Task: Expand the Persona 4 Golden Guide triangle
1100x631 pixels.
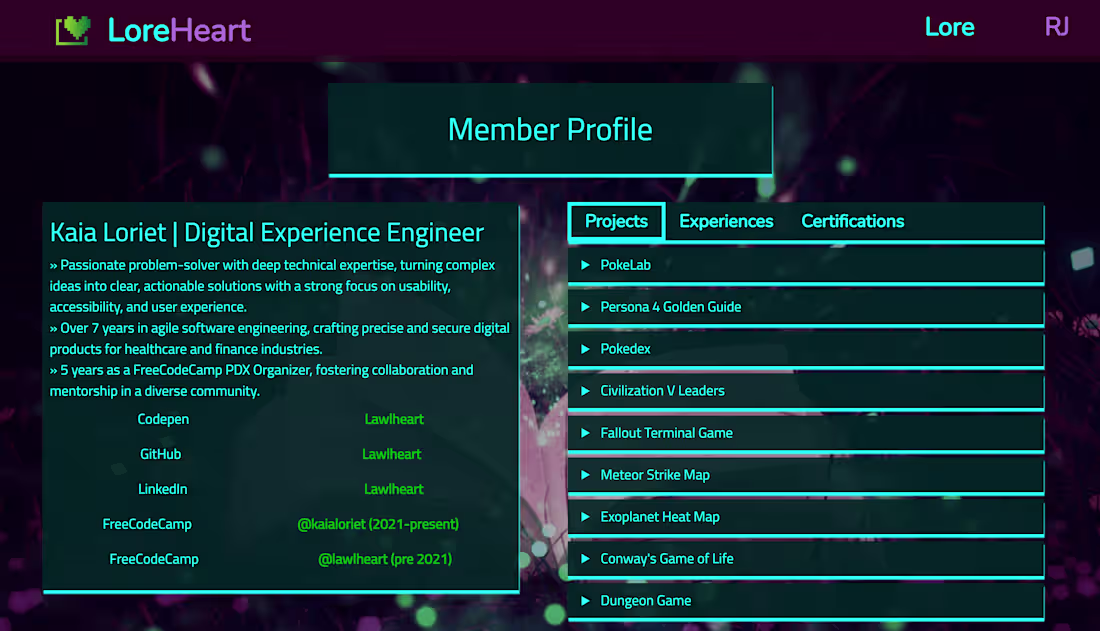Action: point(585,307)
